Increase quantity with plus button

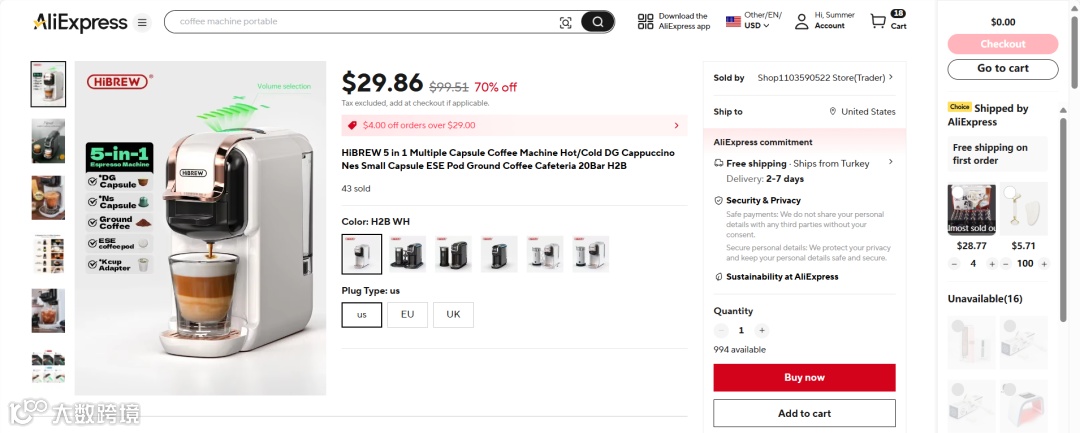pos(762,330)
